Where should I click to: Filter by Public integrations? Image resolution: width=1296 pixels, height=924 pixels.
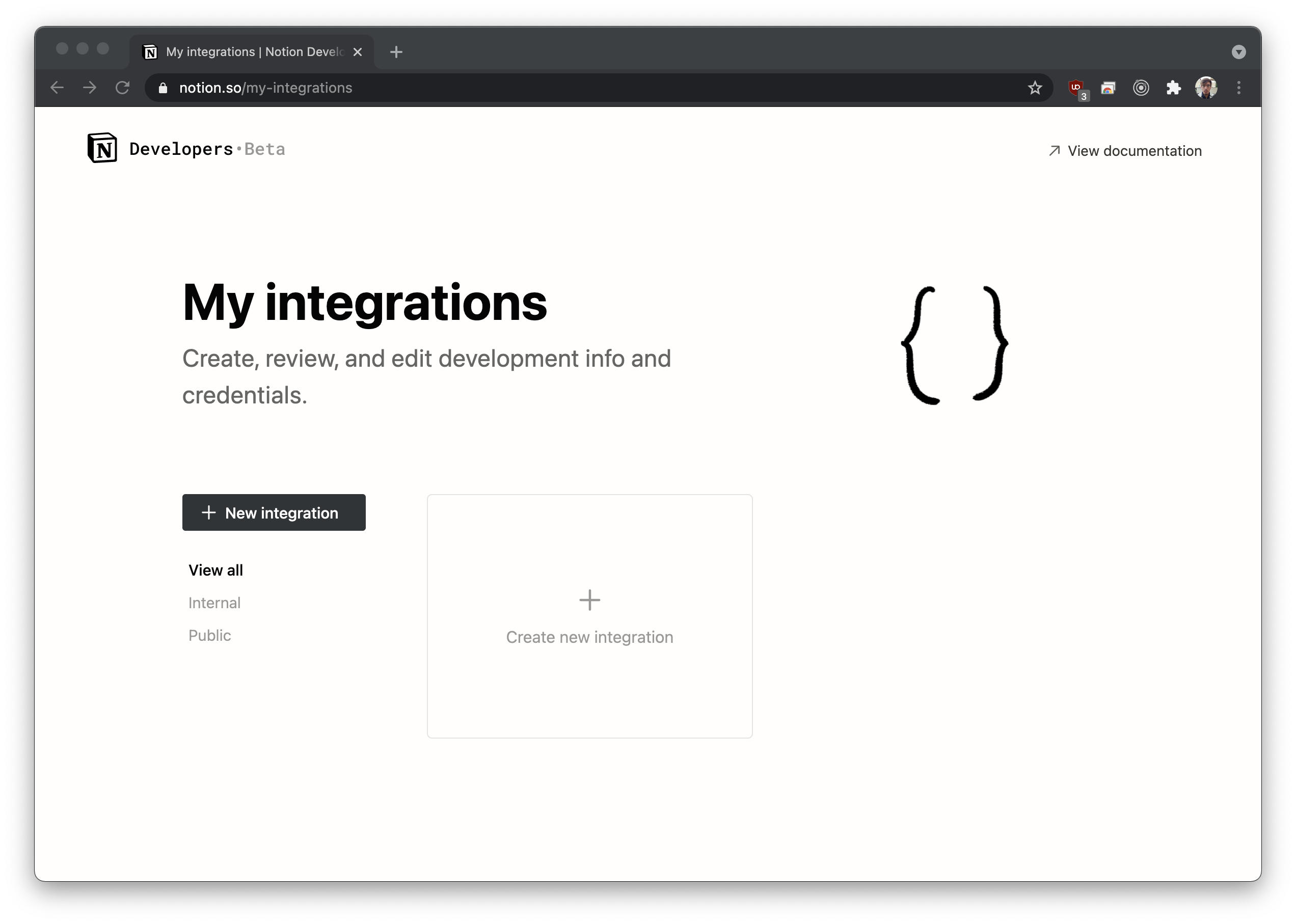coord(210,635)
